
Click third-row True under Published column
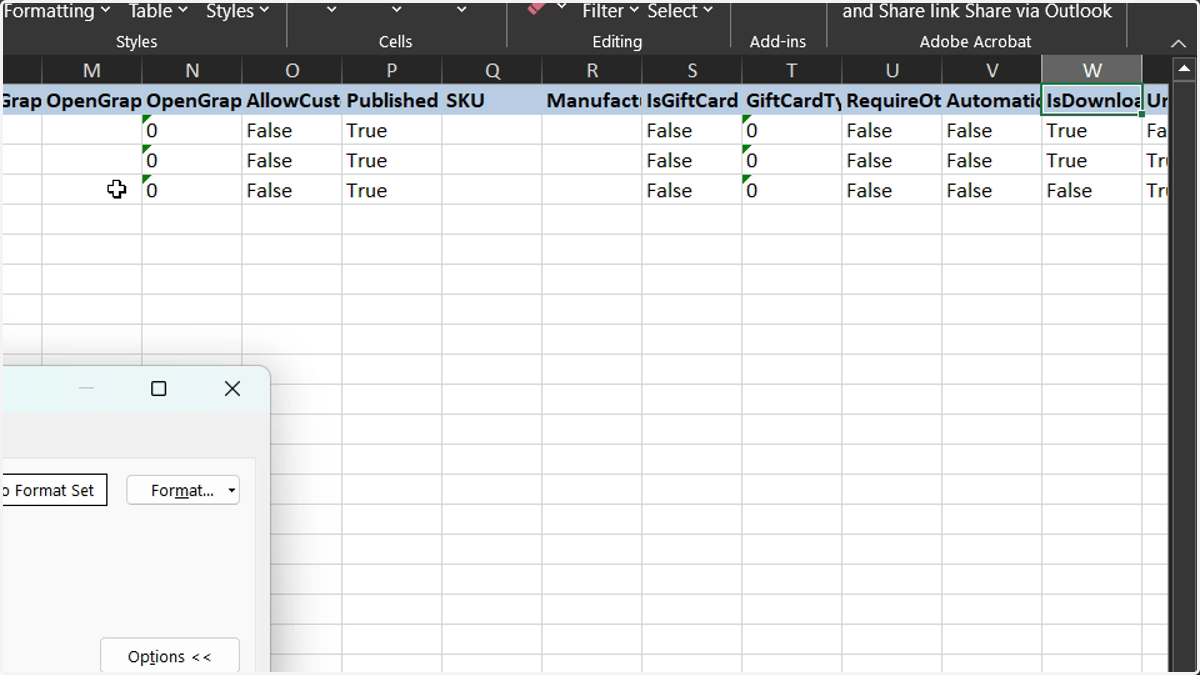coord(392,191)
